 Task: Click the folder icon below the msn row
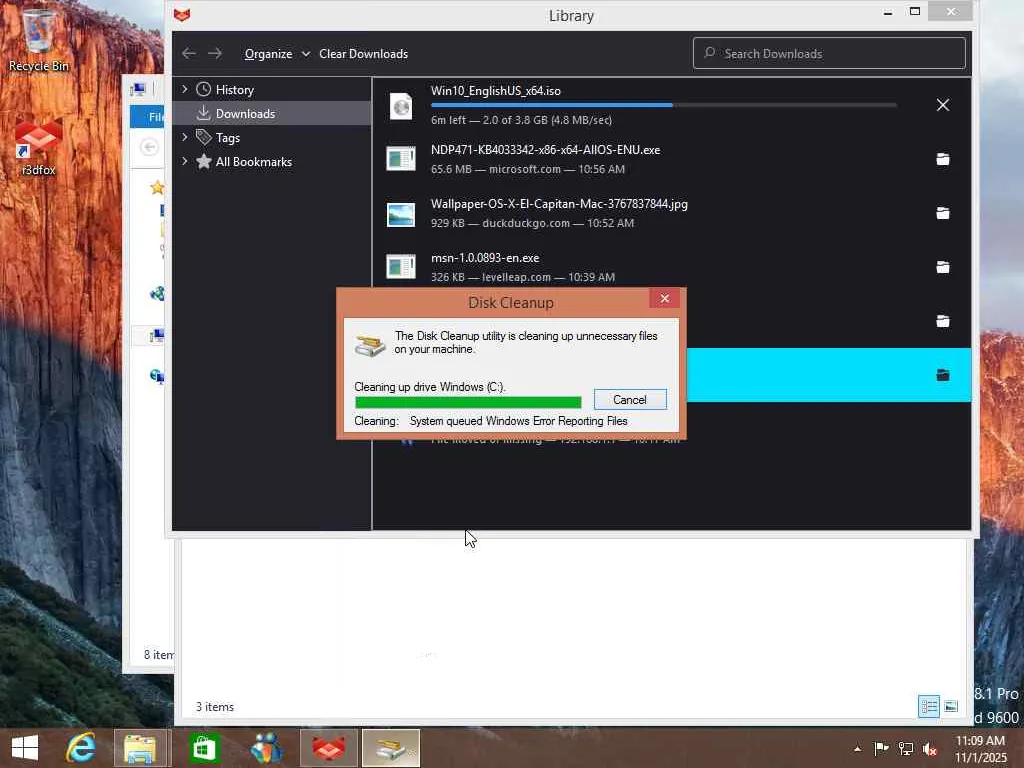(x=942, y=321)
